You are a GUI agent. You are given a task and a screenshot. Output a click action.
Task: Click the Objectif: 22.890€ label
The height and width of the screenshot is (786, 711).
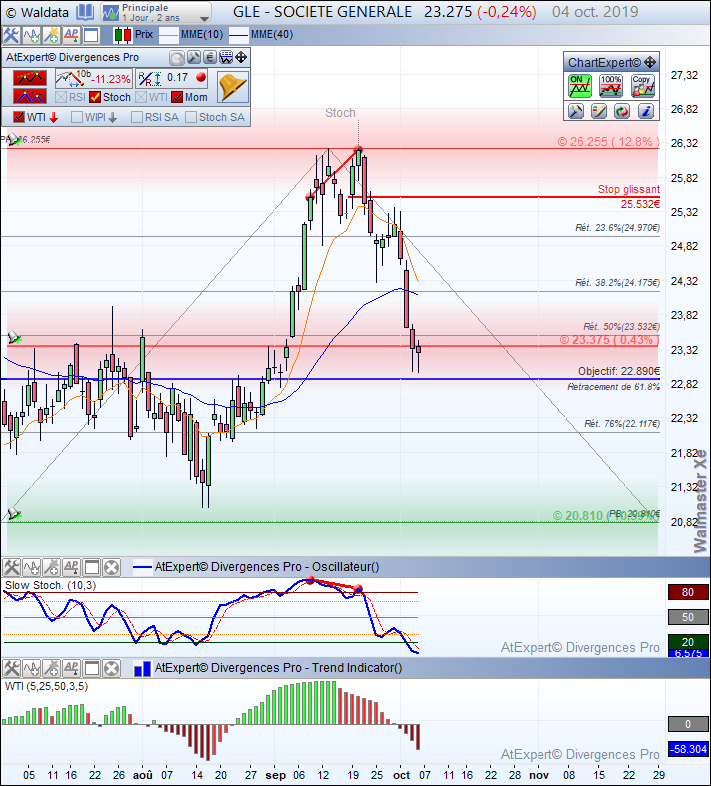coord(619,371)
